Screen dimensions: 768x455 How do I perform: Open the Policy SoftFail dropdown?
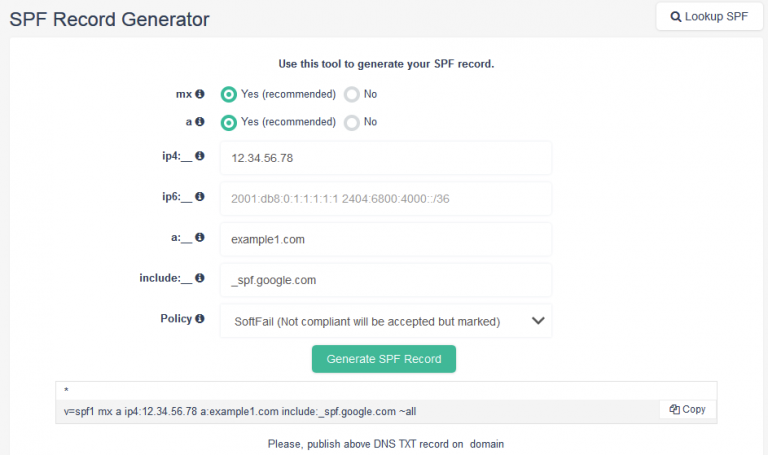tap(386, 321)
